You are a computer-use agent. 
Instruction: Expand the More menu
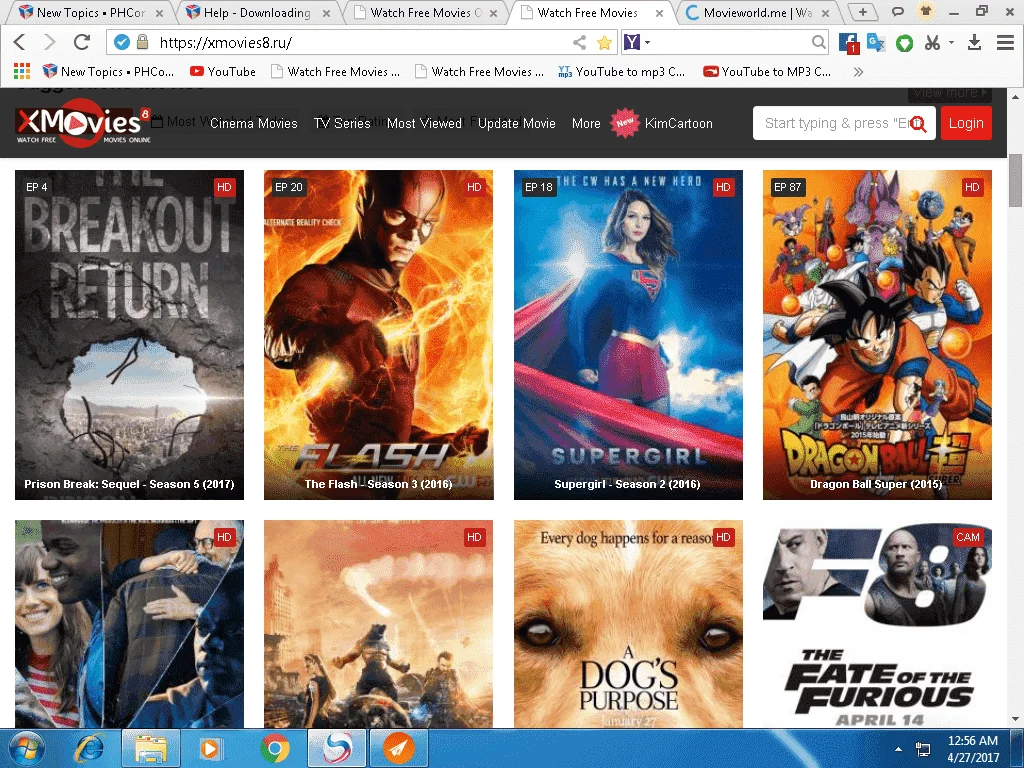[x=586, y=123]
